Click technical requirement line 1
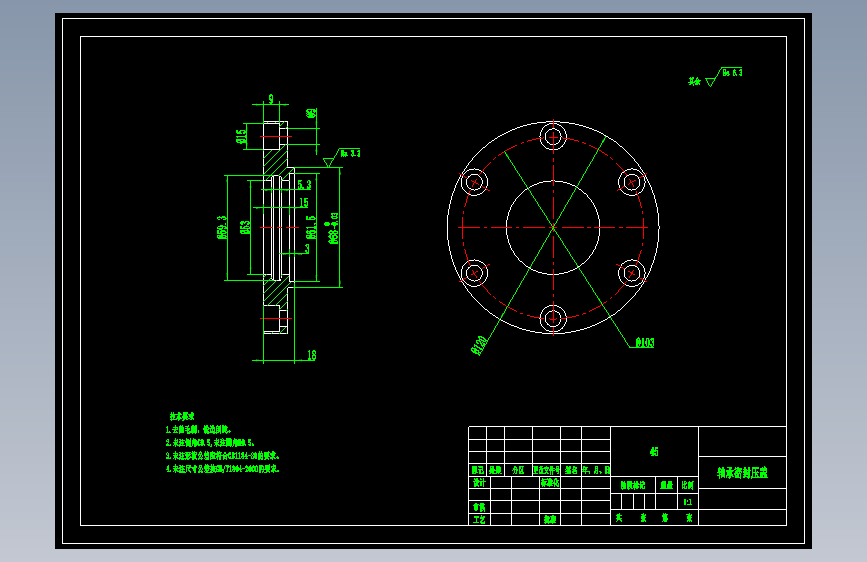 click(x=199, y=429)
